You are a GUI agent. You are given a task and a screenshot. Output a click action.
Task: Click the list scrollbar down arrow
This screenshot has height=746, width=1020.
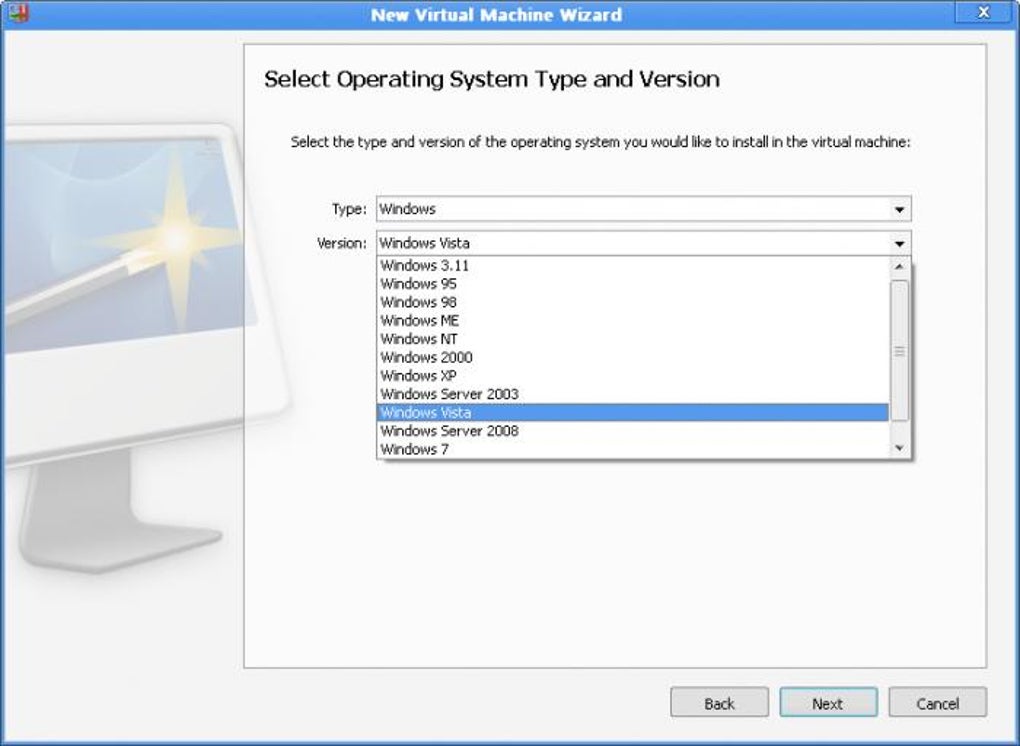(x=899, y=447)
